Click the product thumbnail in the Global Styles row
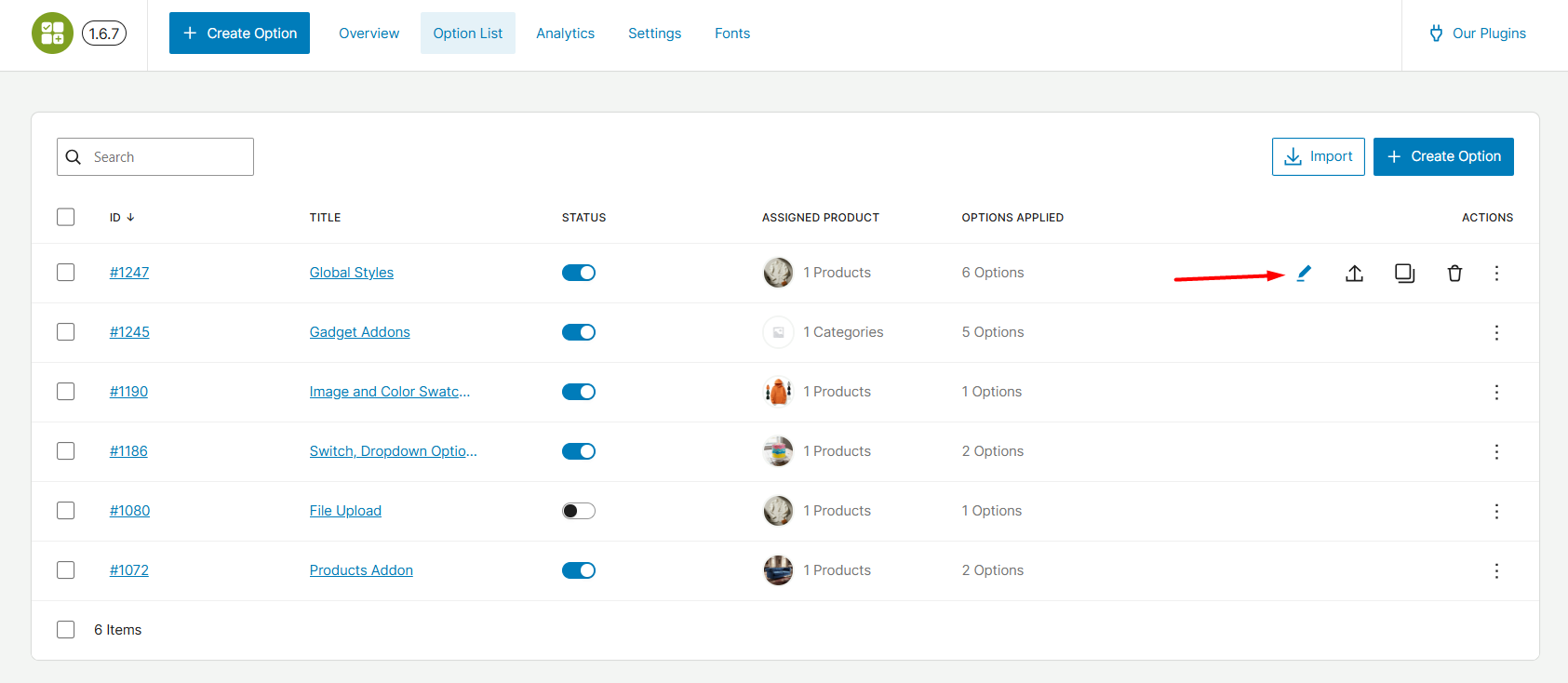 tap(778, 273)
